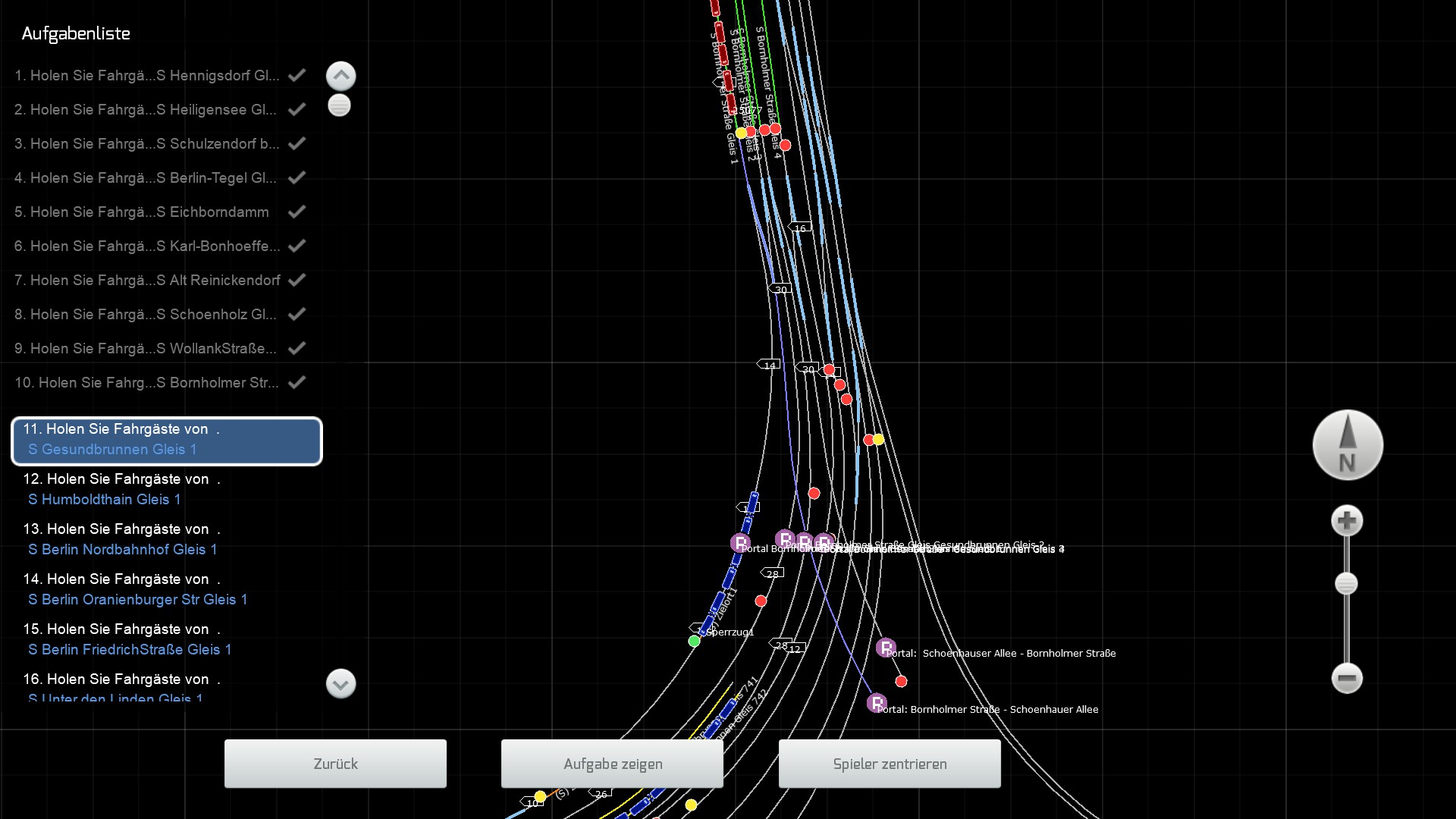Screen dimensions: 1456x819
Task: Click the map zoom slider handle
Action: coord(1346,584)
